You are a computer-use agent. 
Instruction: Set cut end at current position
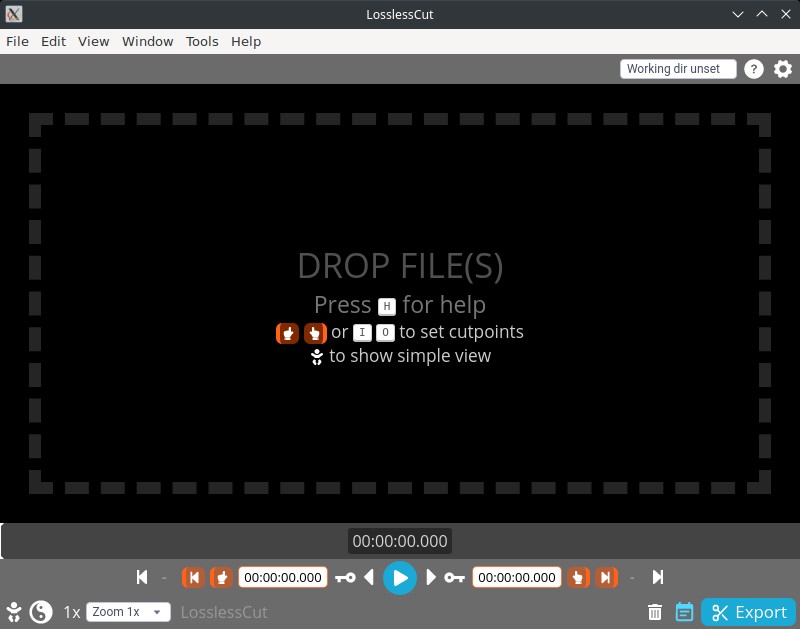click(578, 577)
